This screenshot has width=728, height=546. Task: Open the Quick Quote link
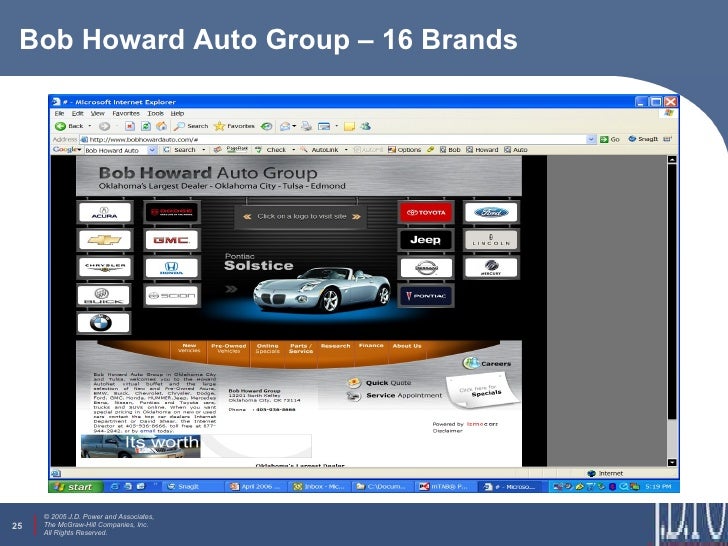pos(380,383)
